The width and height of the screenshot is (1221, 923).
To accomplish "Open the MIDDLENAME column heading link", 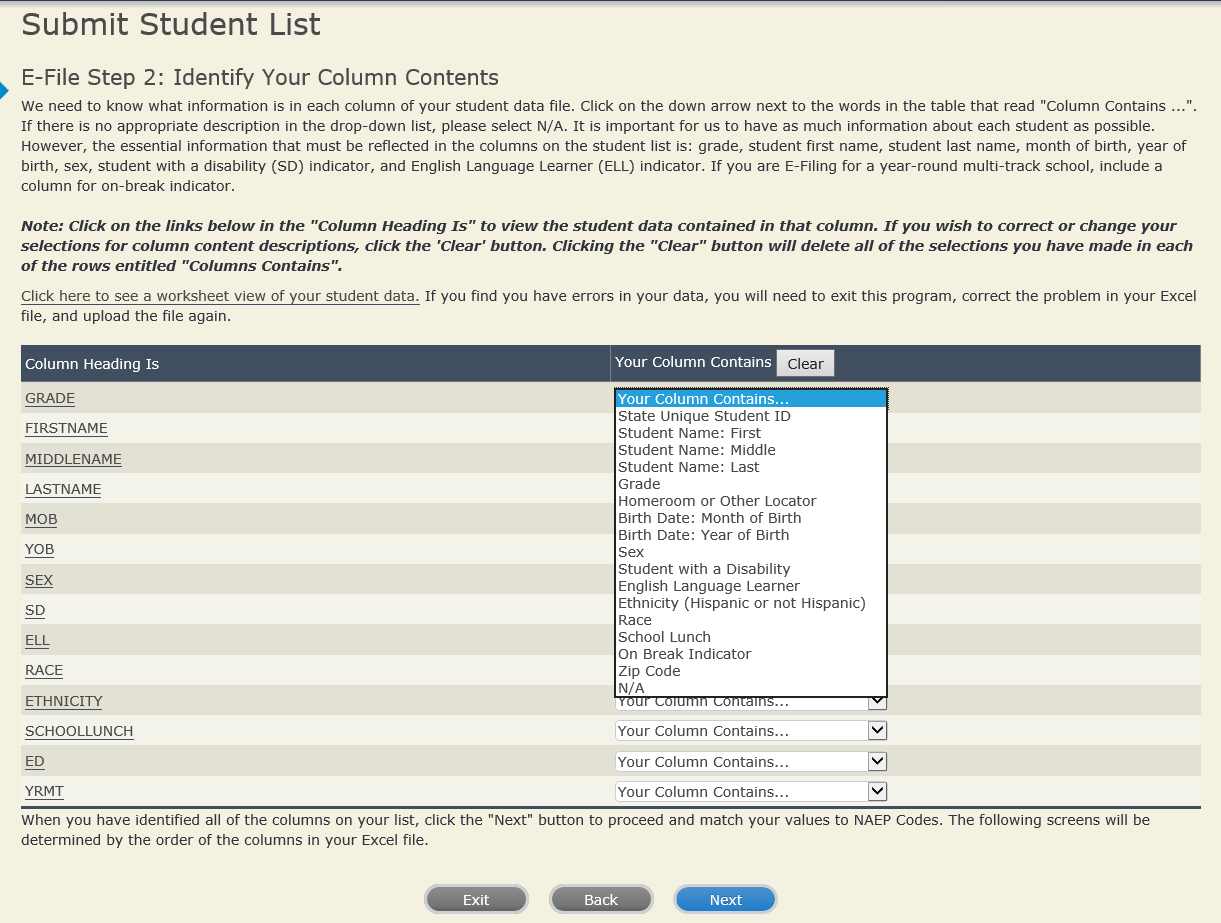I will pos(73,459).
